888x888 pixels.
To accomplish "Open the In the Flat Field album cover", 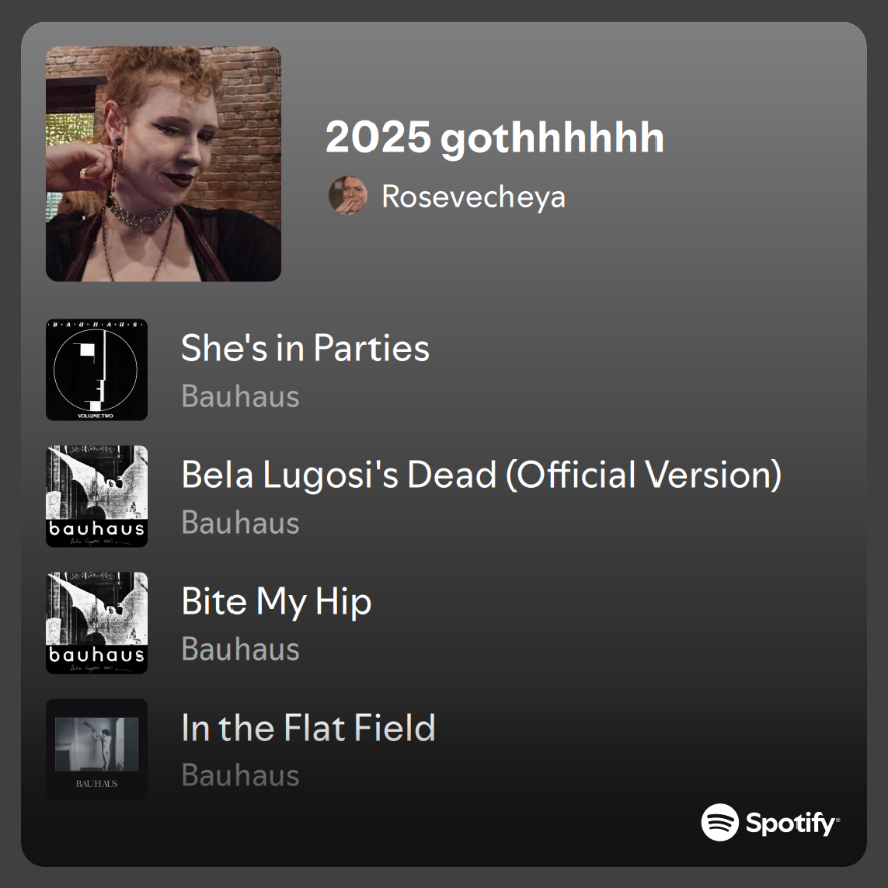I will [97, 749].
